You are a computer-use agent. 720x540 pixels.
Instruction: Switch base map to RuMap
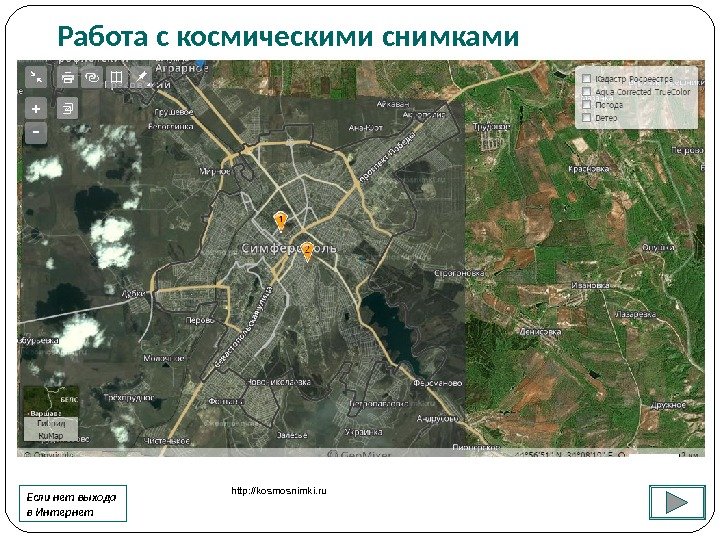pyautogui.click(x=51, y=435)
